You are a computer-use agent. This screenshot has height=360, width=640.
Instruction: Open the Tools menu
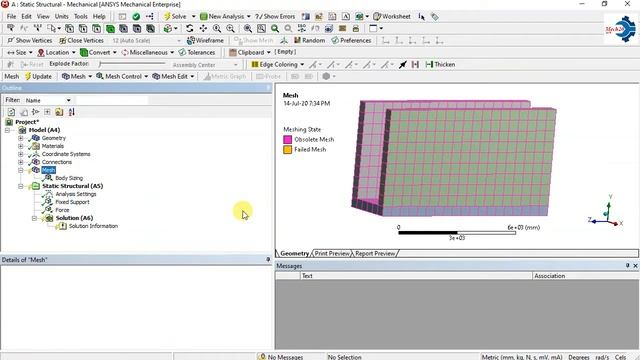(x=81, y=16)
